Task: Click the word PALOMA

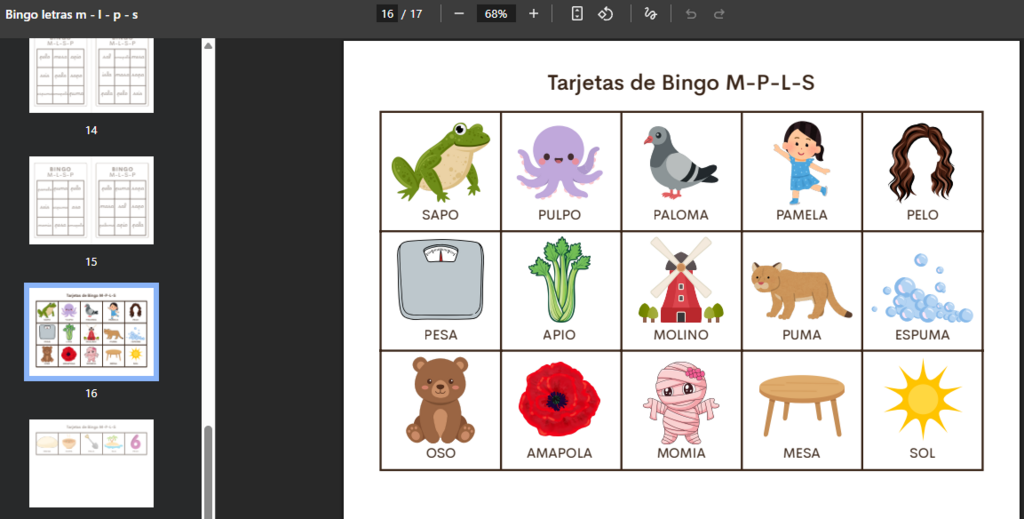Action: 680,215
